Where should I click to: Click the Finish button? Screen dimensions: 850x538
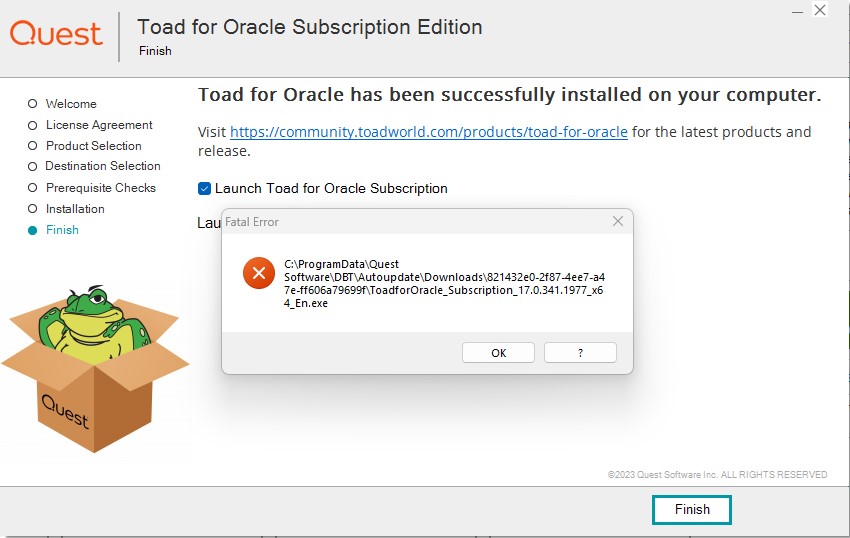[692, 510]
